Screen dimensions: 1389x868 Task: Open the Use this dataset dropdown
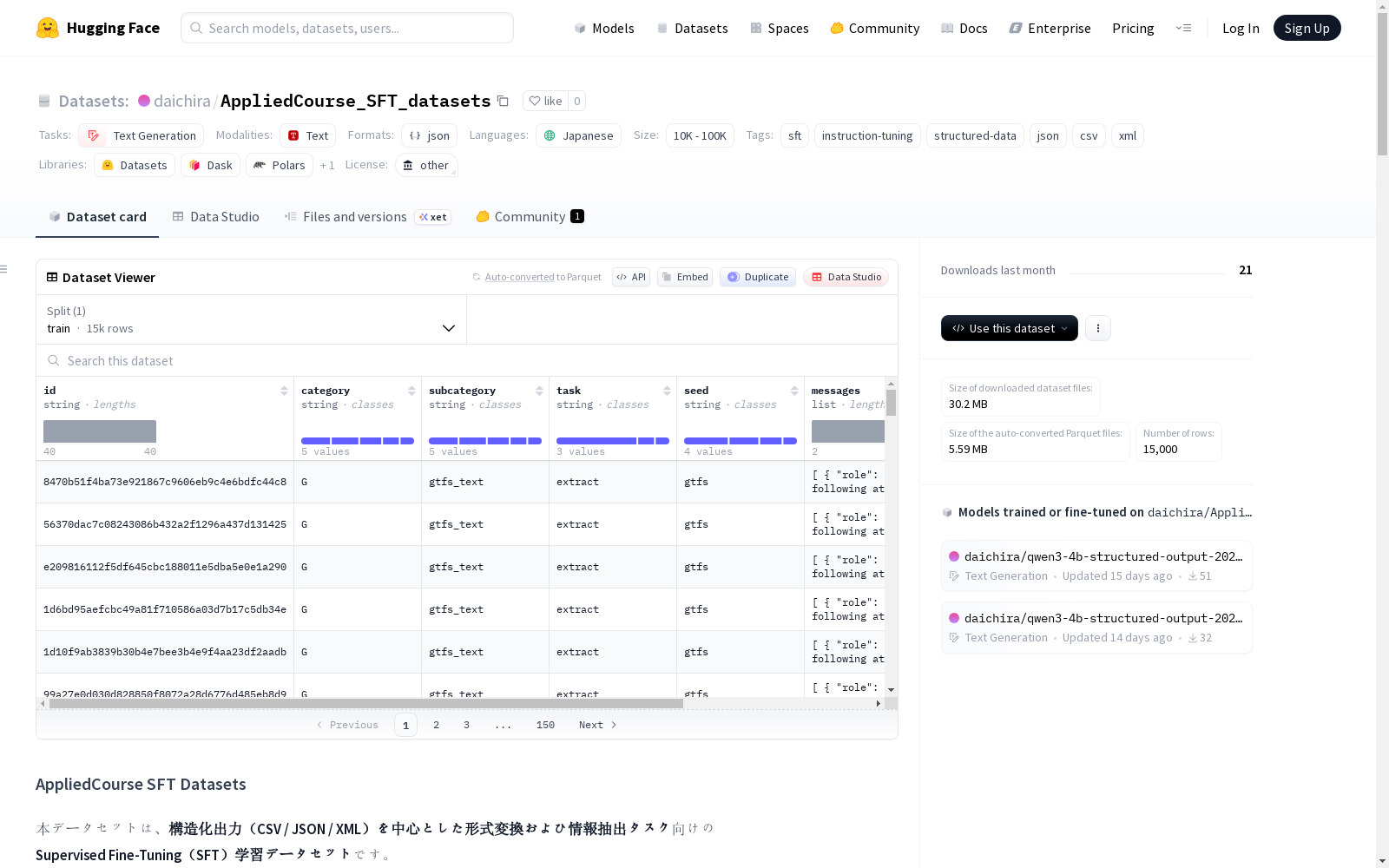[1010, 328]
